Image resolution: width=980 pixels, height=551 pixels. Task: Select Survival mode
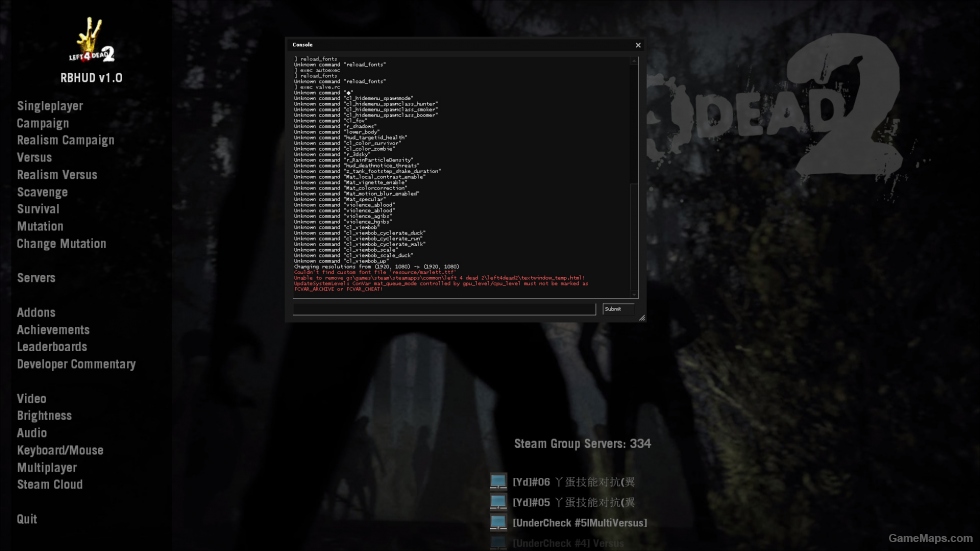tap(38, 209)
